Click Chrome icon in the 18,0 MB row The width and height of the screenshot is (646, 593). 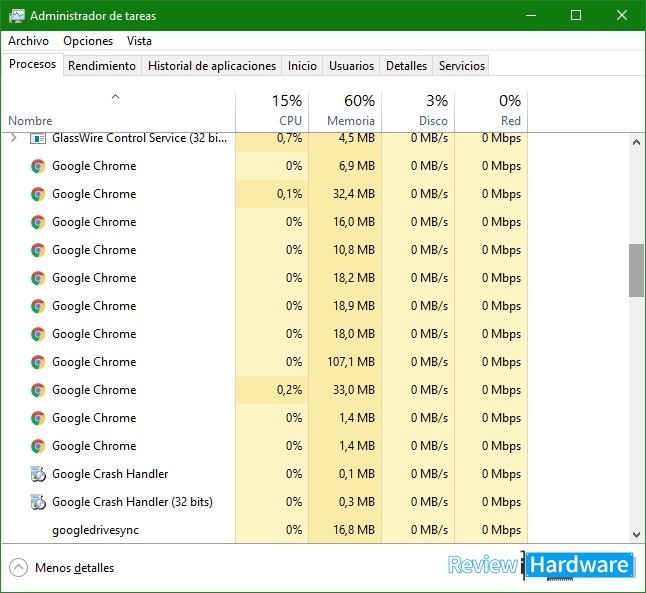[x=38, y=334]
